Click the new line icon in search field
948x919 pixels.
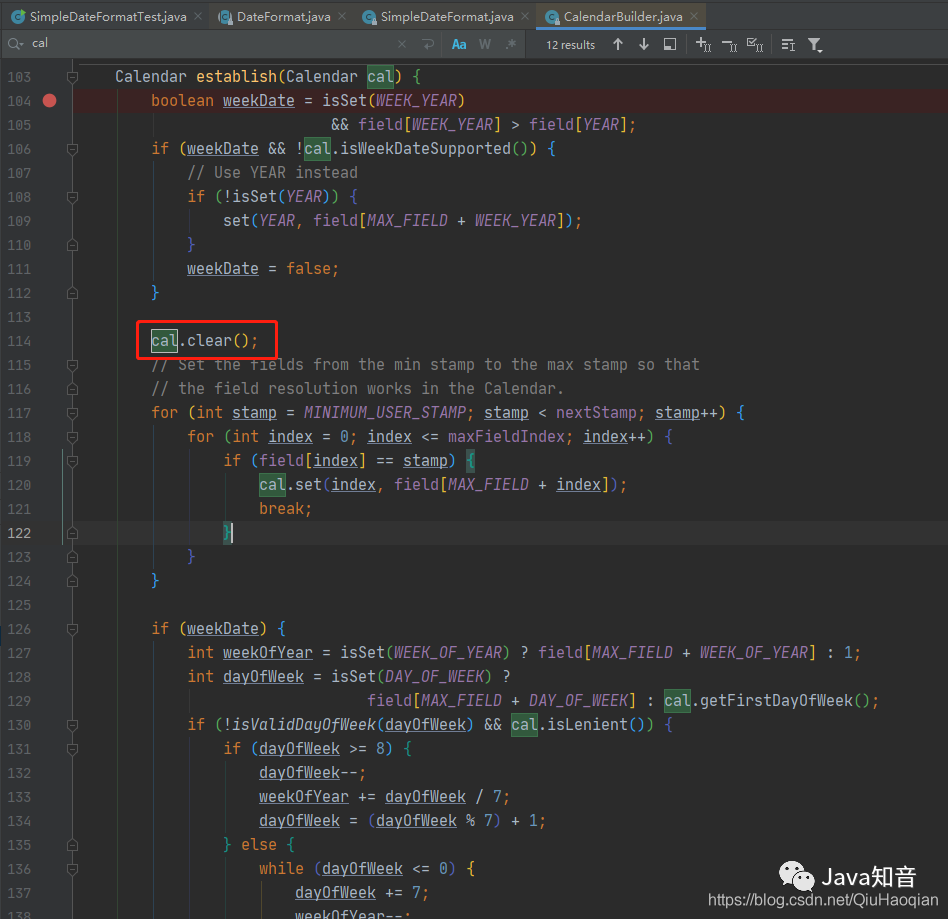pos(428,44)
